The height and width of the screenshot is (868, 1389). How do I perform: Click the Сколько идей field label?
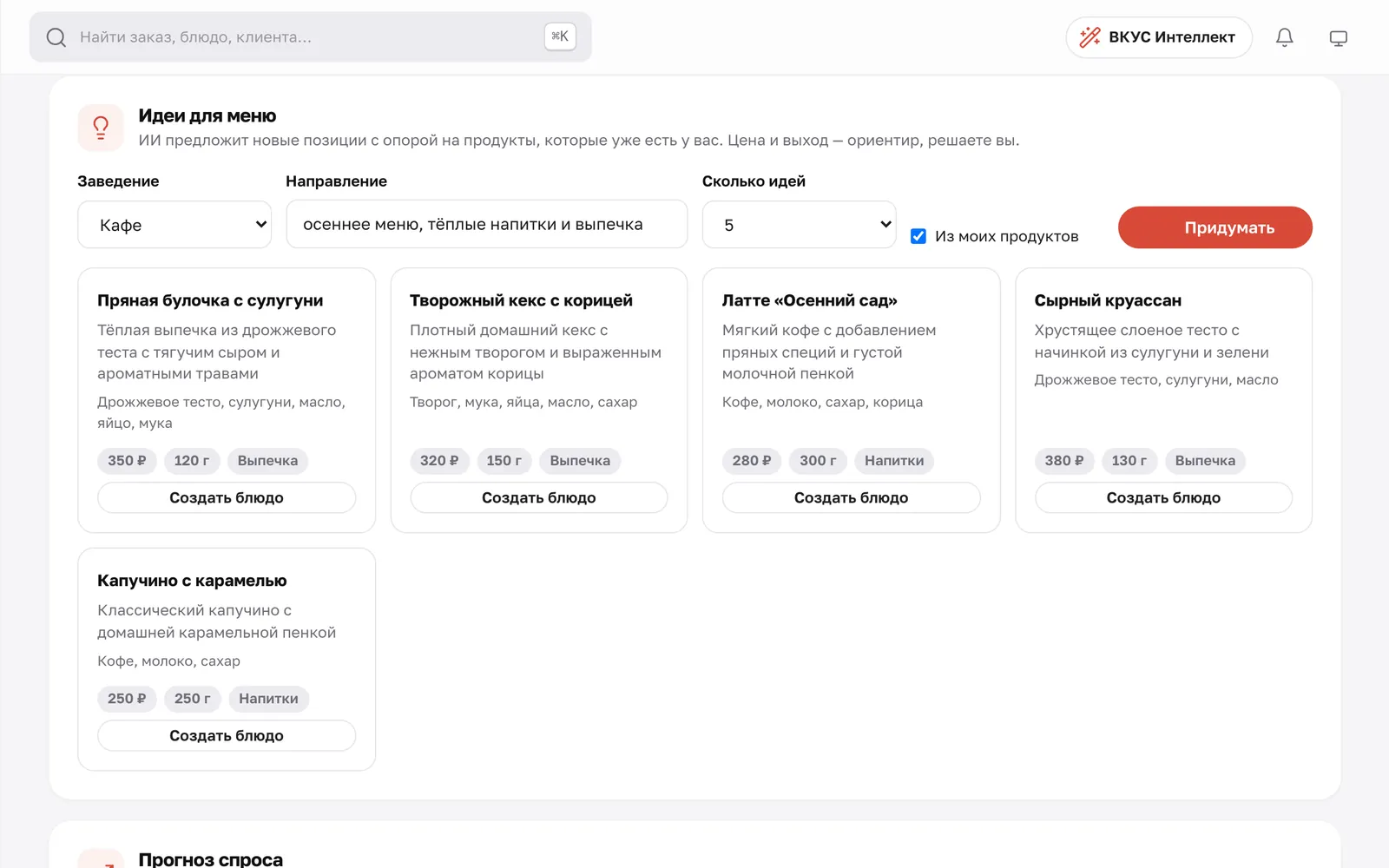click(754, 181)
